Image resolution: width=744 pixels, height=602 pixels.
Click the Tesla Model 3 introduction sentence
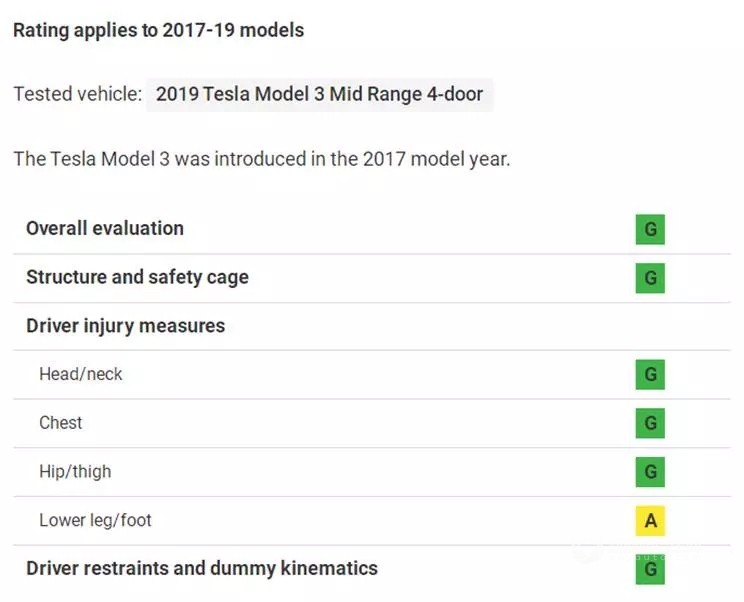[261, 159]
